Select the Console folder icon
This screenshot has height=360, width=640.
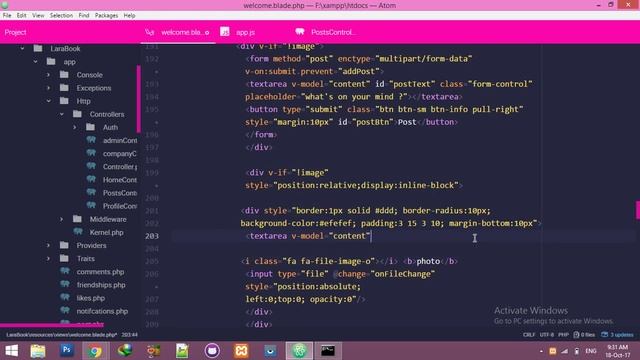pos(64,74)
